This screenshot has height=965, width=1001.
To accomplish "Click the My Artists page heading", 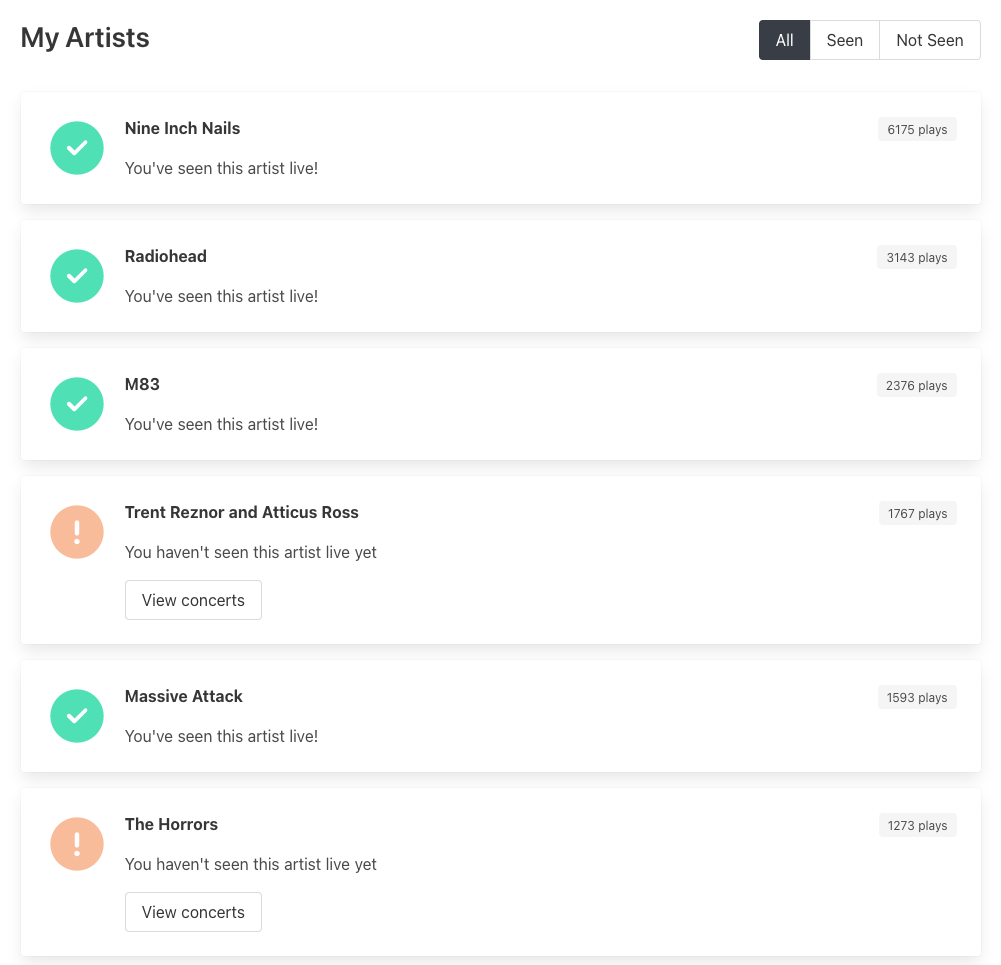I will pos(84,38).
